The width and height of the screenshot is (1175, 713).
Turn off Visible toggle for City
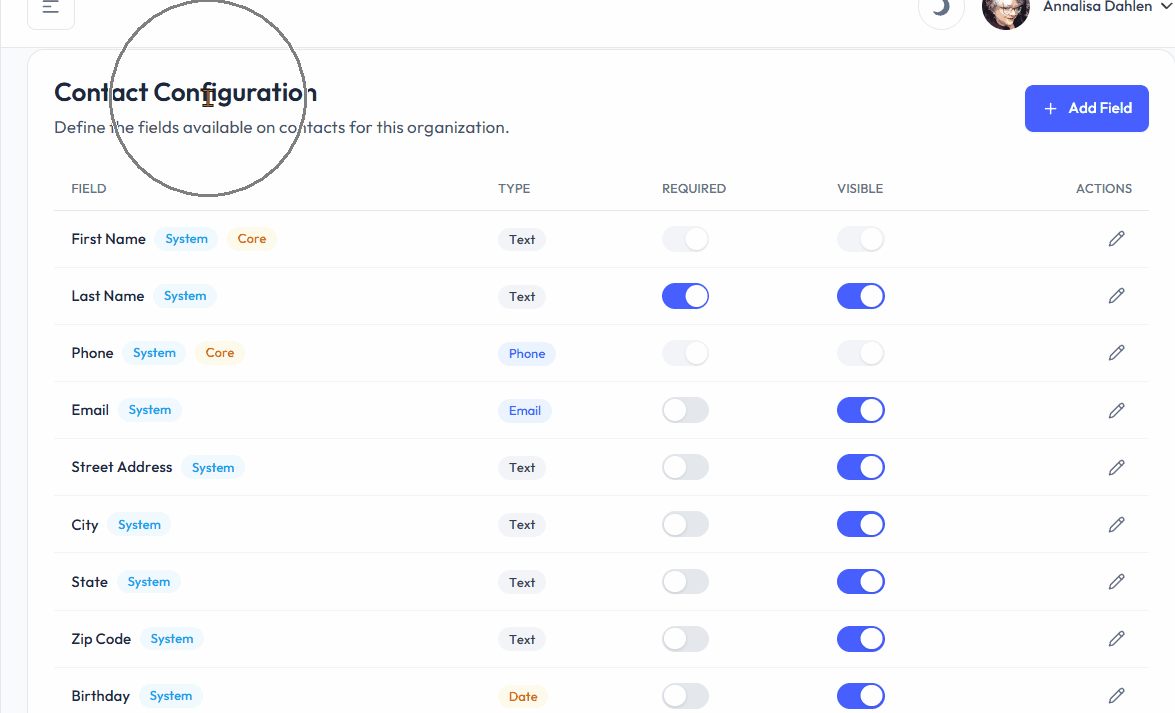(x=860, y=524)
